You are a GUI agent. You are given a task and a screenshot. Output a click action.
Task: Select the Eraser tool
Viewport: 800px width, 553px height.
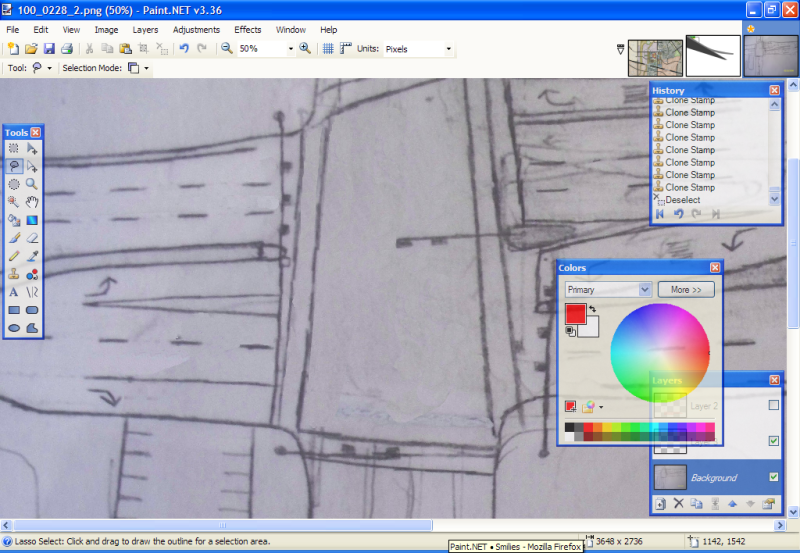pyautogui.click(x=32, y=238)
